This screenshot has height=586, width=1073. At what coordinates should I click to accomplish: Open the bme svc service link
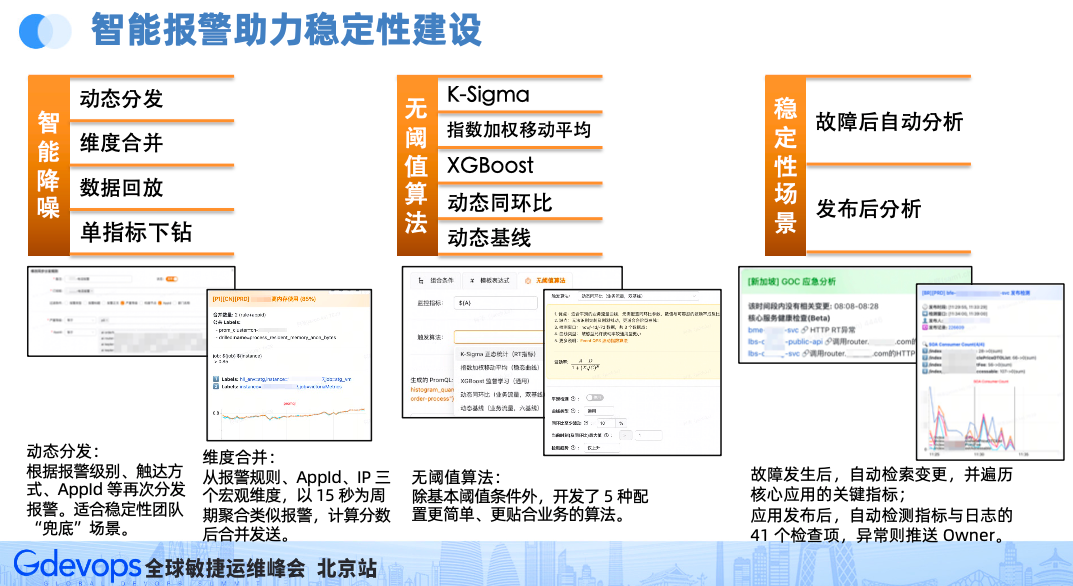[x=773, y=330]
